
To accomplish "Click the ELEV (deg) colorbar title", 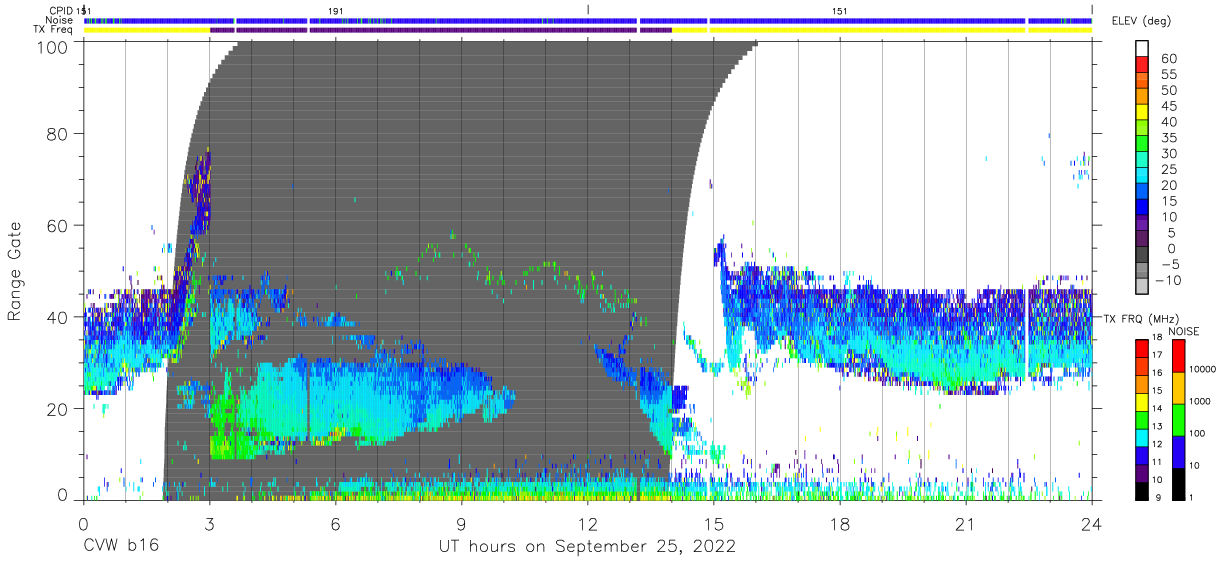I will tap(1140, 21).
